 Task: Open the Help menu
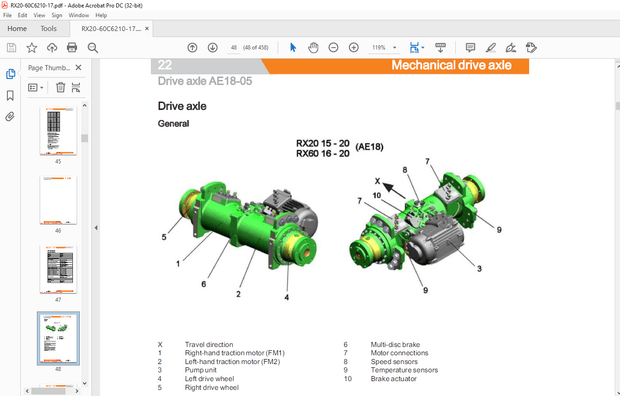pyautogui.click(x=101, y=15)
